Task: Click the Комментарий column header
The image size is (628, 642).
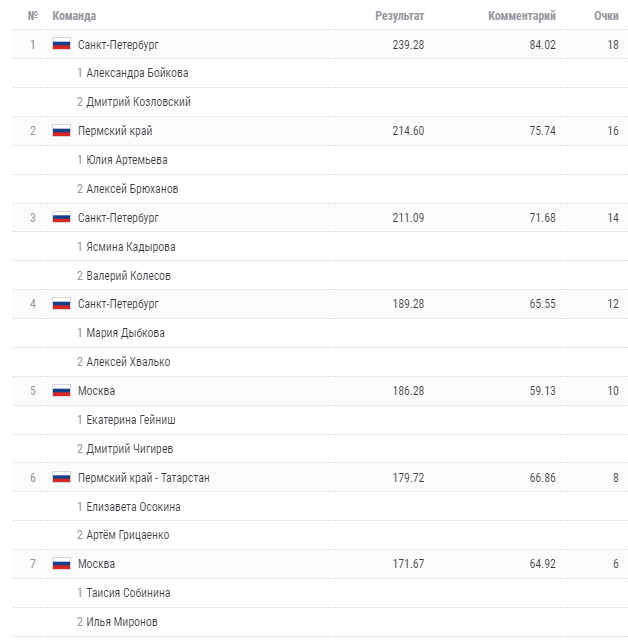Action: (x=521, y=16)
